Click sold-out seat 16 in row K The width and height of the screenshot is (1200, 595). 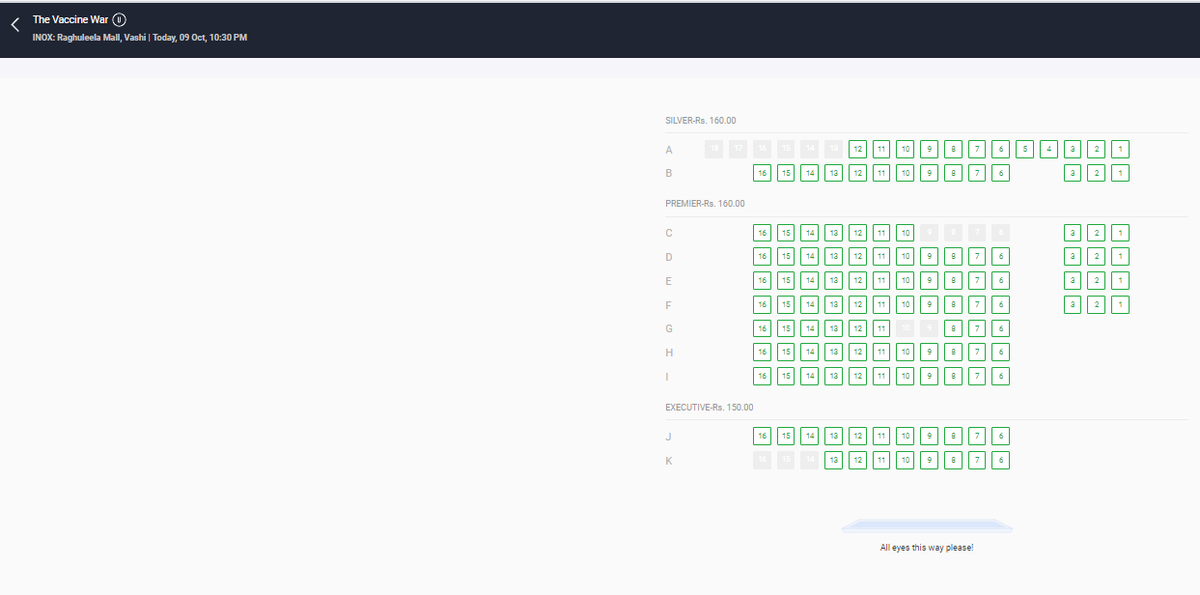[x=762, y=460]
